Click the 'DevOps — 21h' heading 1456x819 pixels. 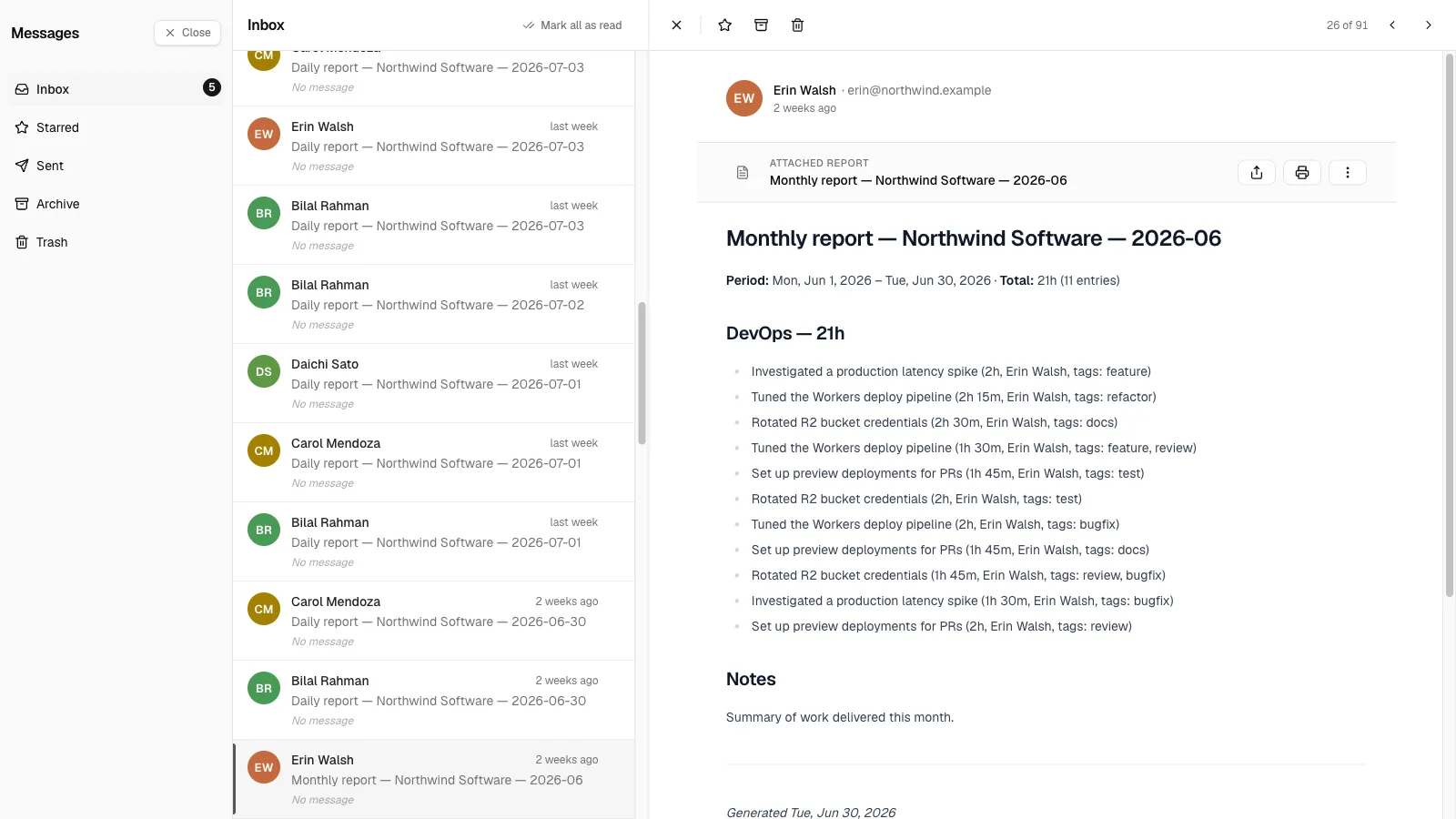point(785,333)
